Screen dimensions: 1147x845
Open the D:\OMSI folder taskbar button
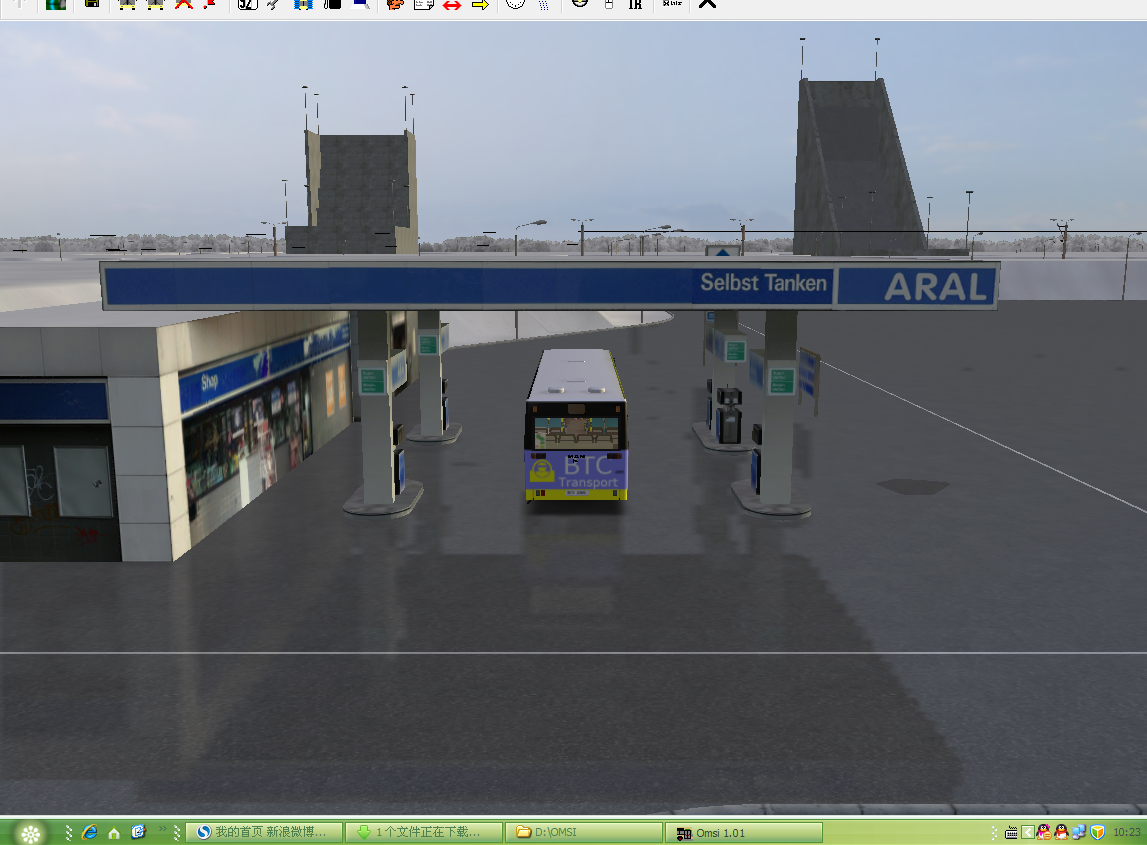click(584, 832)
